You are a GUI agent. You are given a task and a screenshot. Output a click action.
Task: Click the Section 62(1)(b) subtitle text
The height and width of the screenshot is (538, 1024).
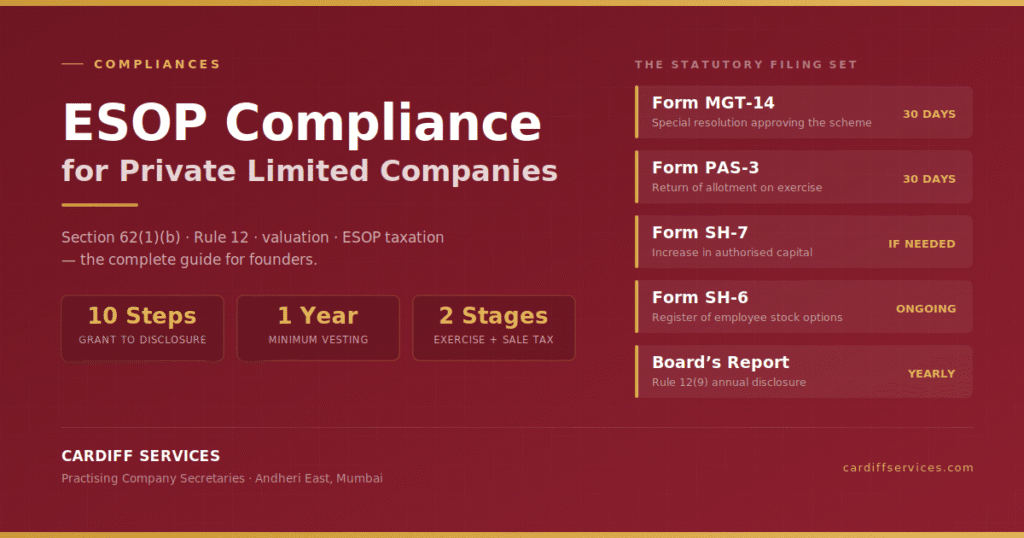[253, 248]
